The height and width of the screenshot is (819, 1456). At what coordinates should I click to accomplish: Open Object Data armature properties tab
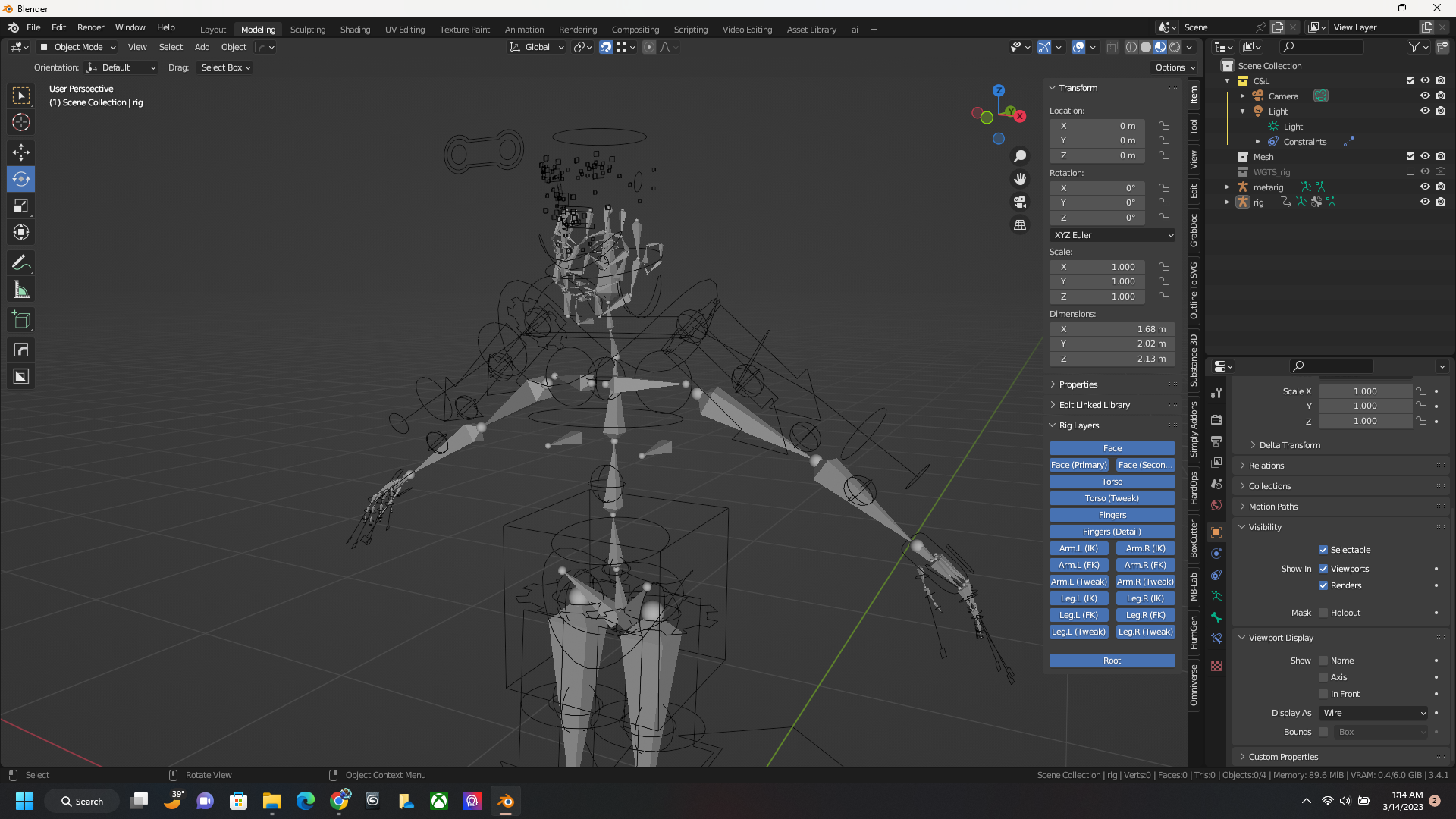[x=1216, y=596]
